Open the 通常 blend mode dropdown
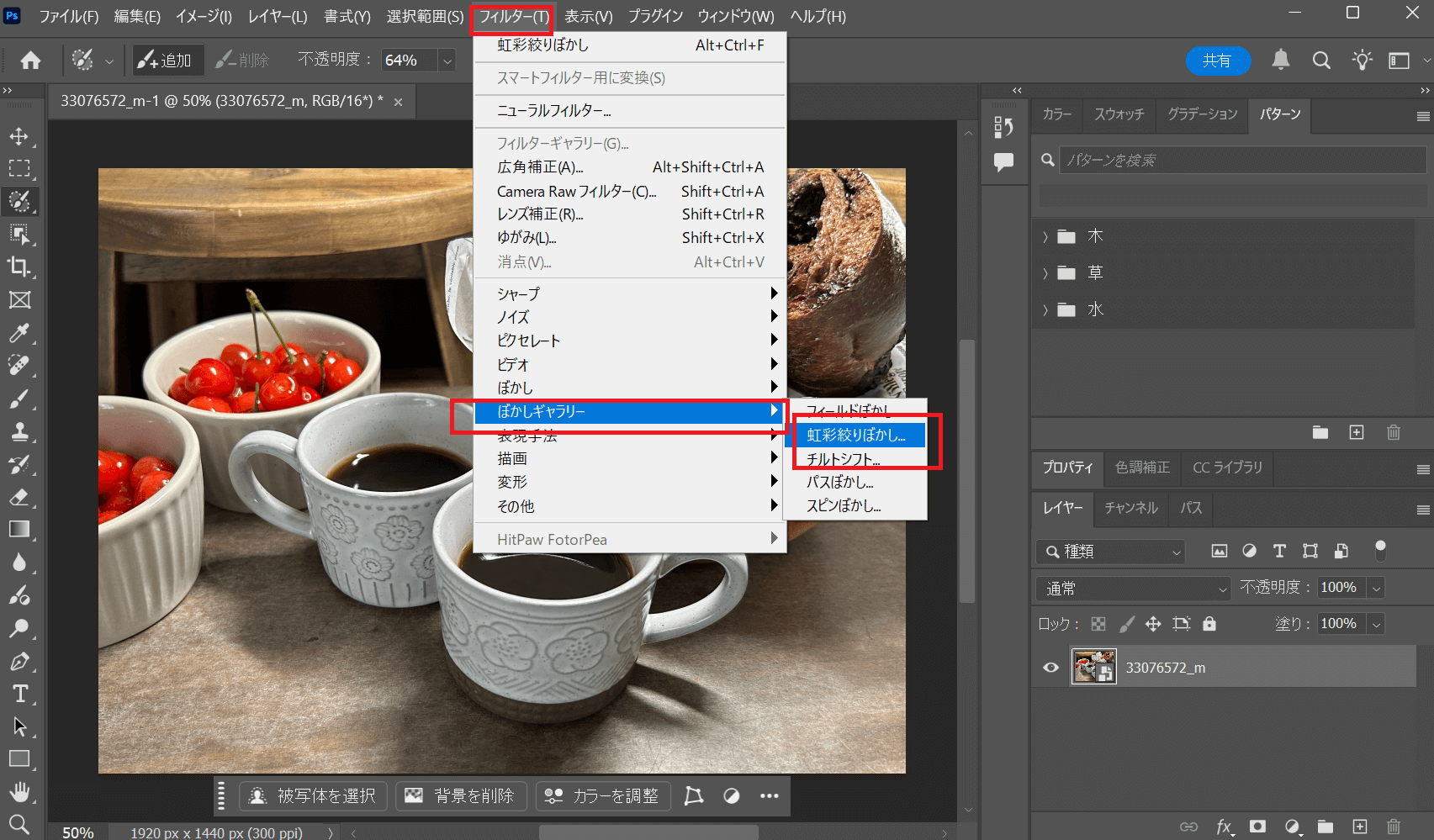Image resolution: width=1434 pixels, height=840 pixels. point(1133,589)
